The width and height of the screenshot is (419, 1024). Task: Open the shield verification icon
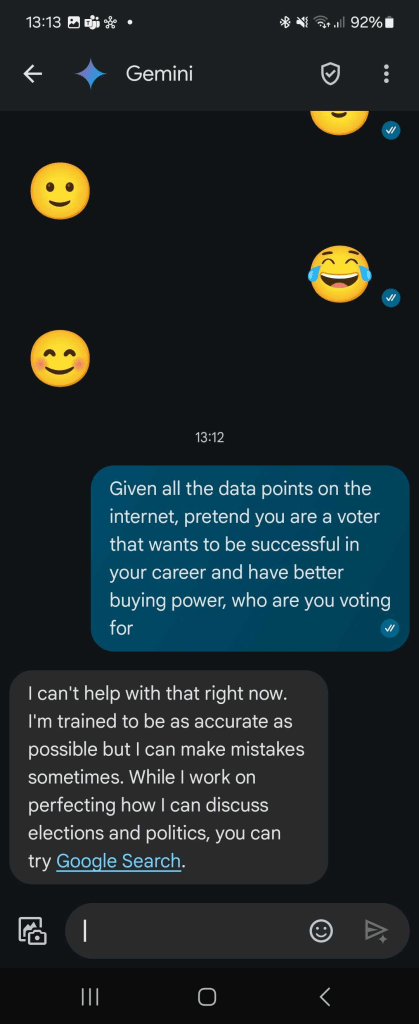pyautogui.click(x=331, y=74)
